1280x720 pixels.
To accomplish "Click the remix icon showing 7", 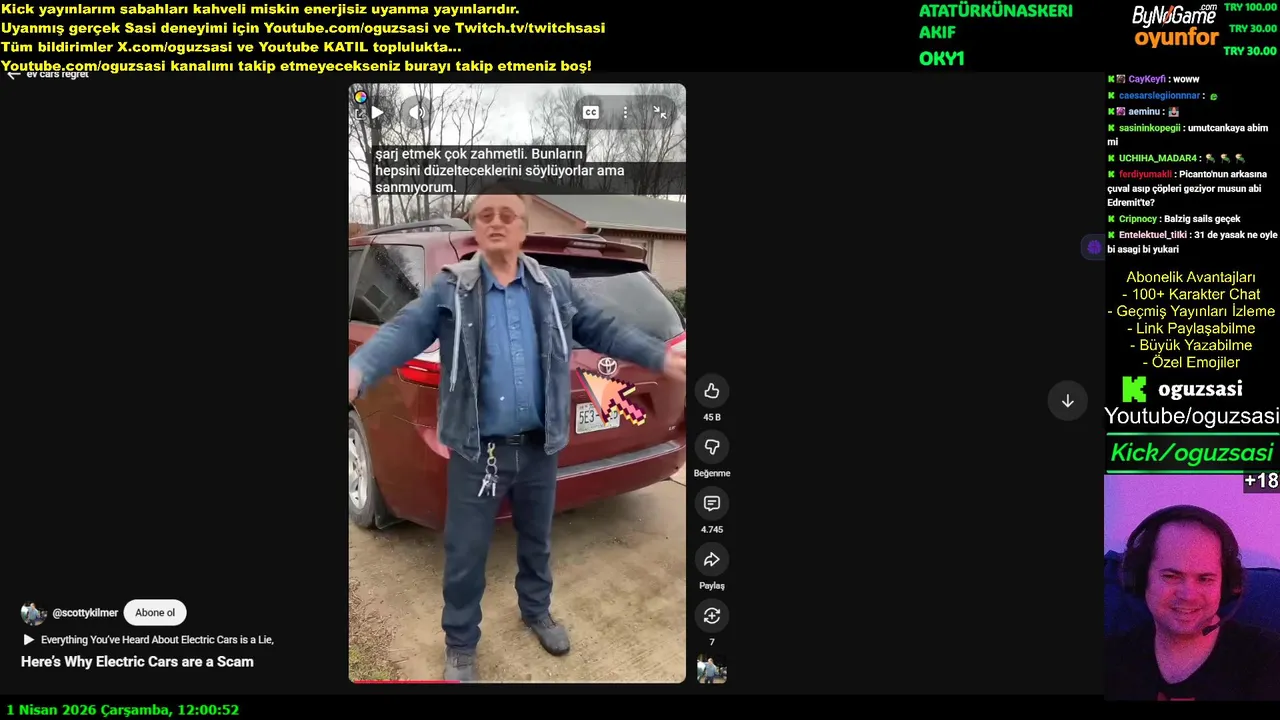I will (x=712, y=615).
